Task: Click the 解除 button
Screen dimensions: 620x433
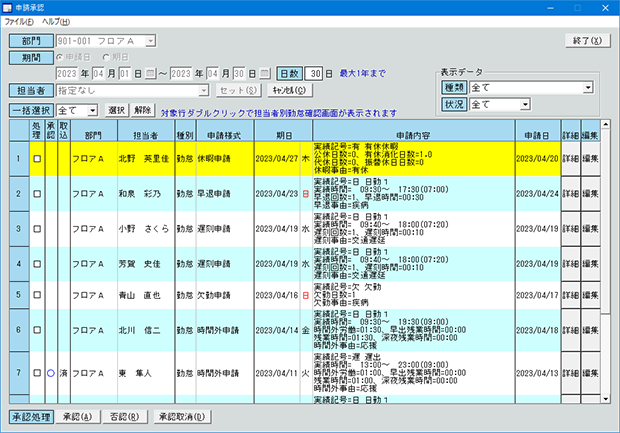Action: [142, 110]
